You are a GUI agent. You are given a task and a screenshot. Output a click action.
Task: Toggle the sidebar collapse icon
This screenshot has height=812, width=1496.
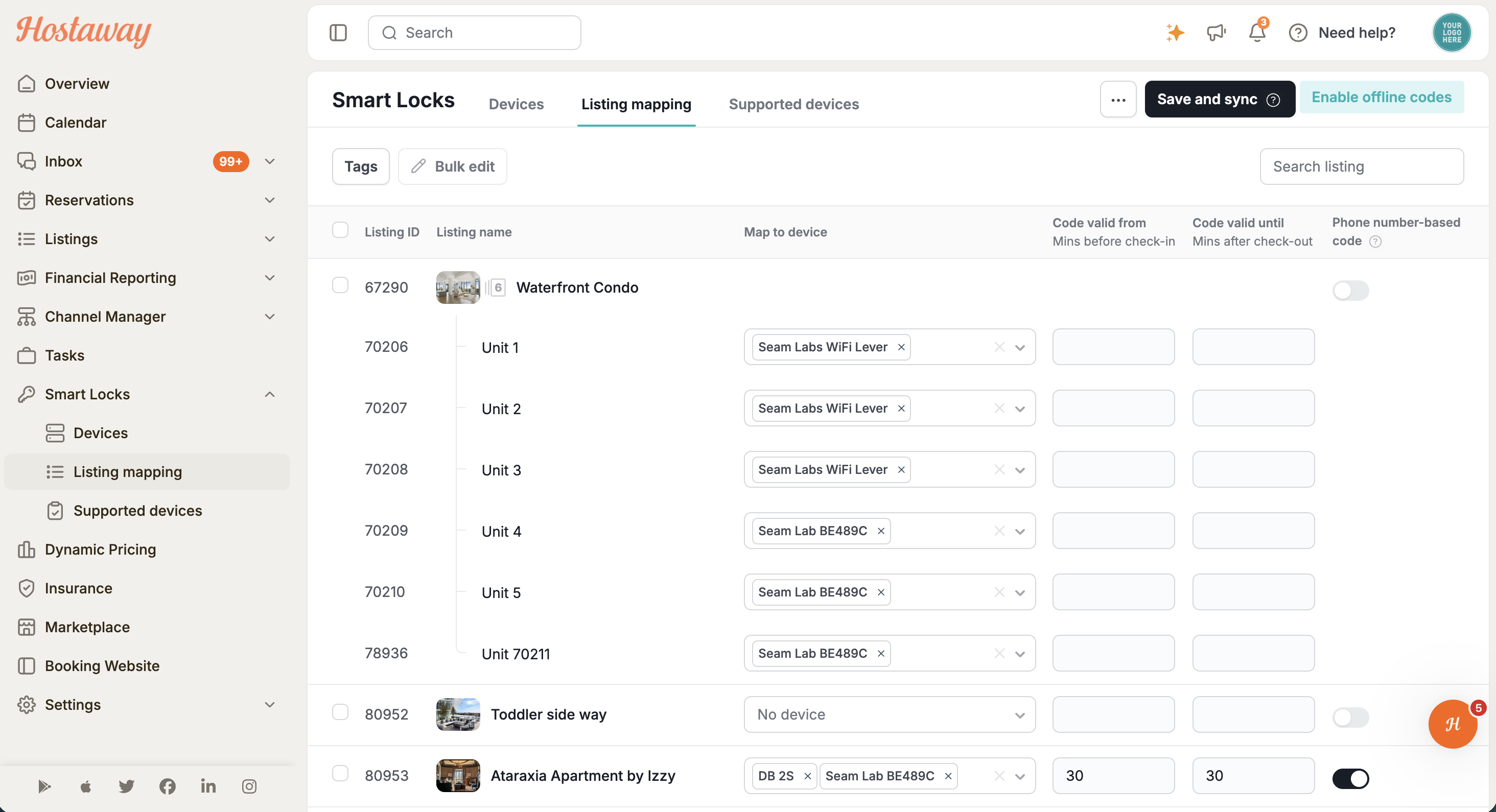pos(338,33)
